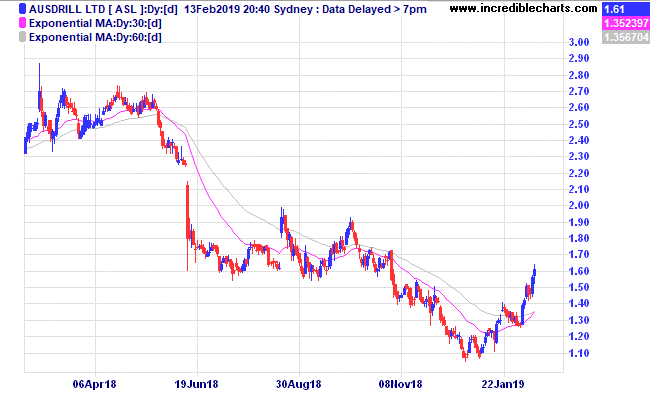This screenshot has height=395, width=651.
Task: Click the 1.60 price axis label
Action: click(579, 271)
